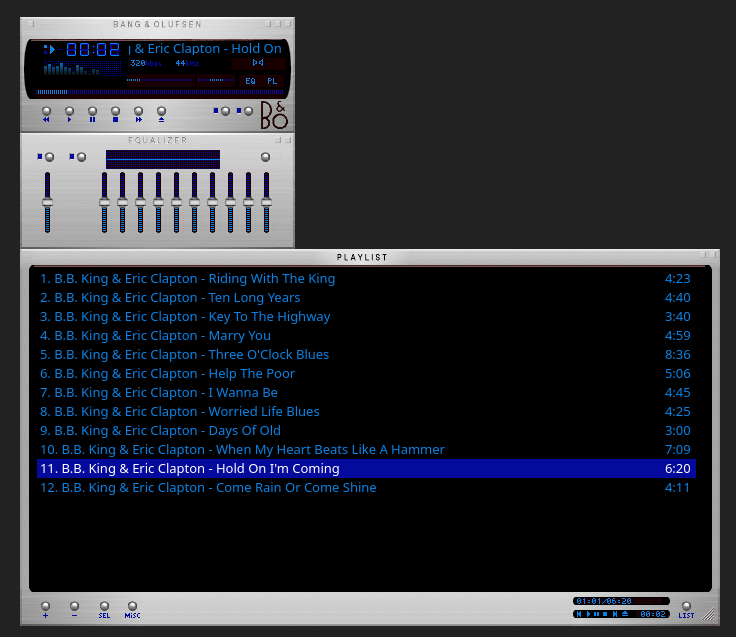
Task: Click the playlist mini Eject button
Action: tap(625, 614)
